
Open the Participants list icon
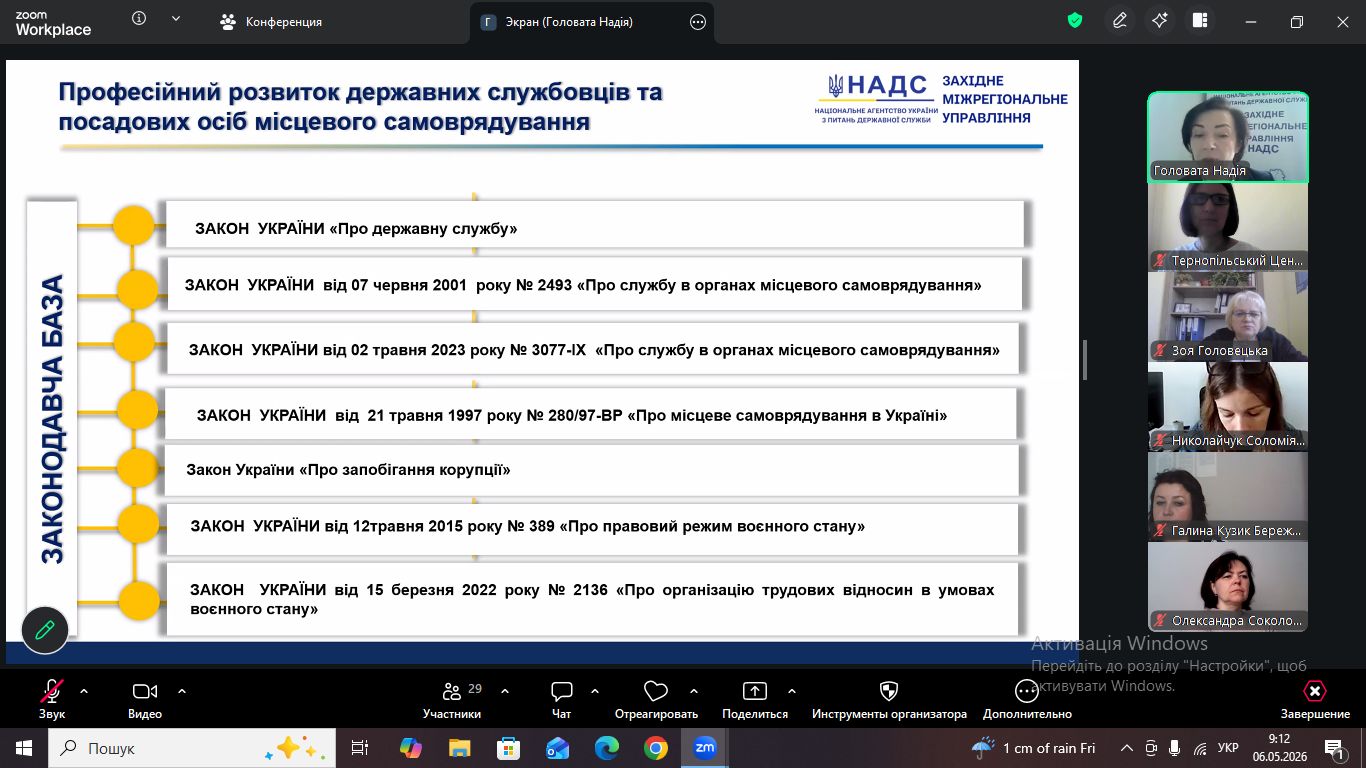[x=451, y=692]
